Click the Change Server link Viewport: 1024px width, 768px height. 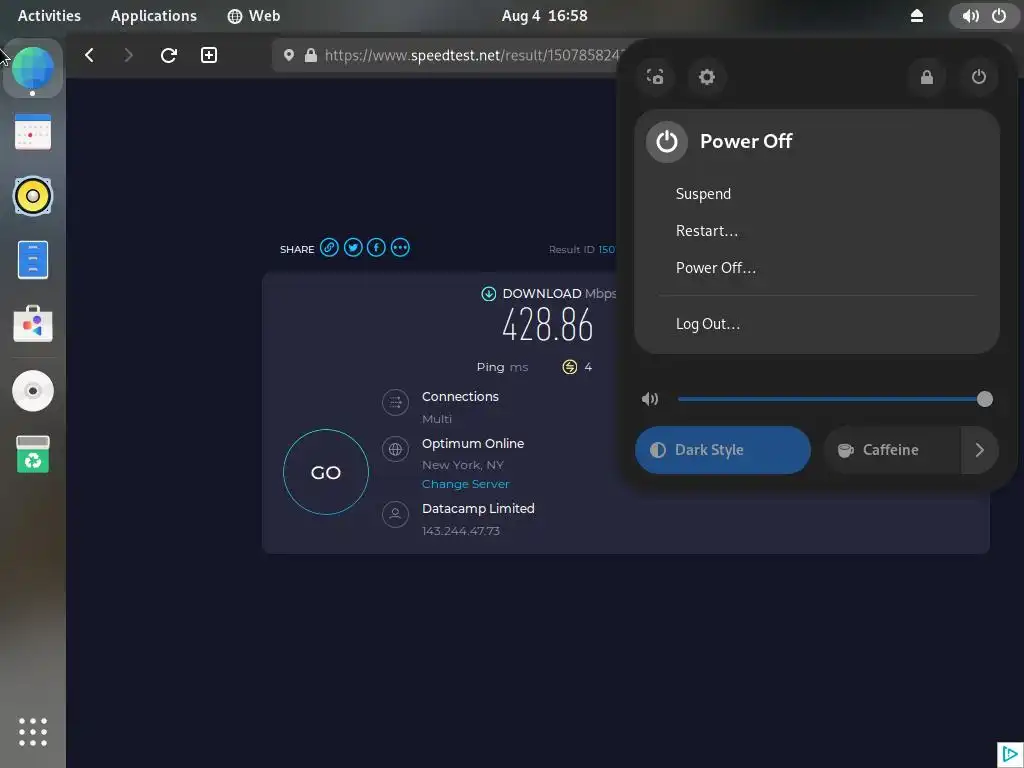[x=466, y=484]
